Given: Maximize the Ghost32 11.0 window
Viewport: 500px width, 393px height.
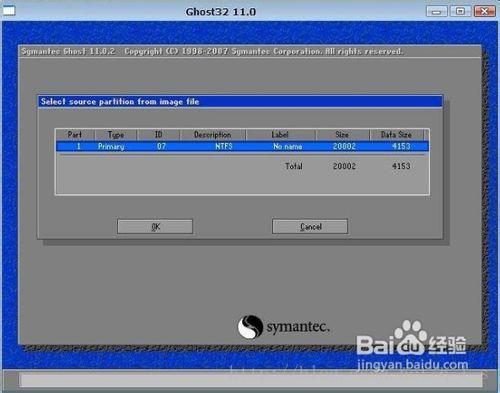Looking at the screenshot, I should click(x=460, y=11).
